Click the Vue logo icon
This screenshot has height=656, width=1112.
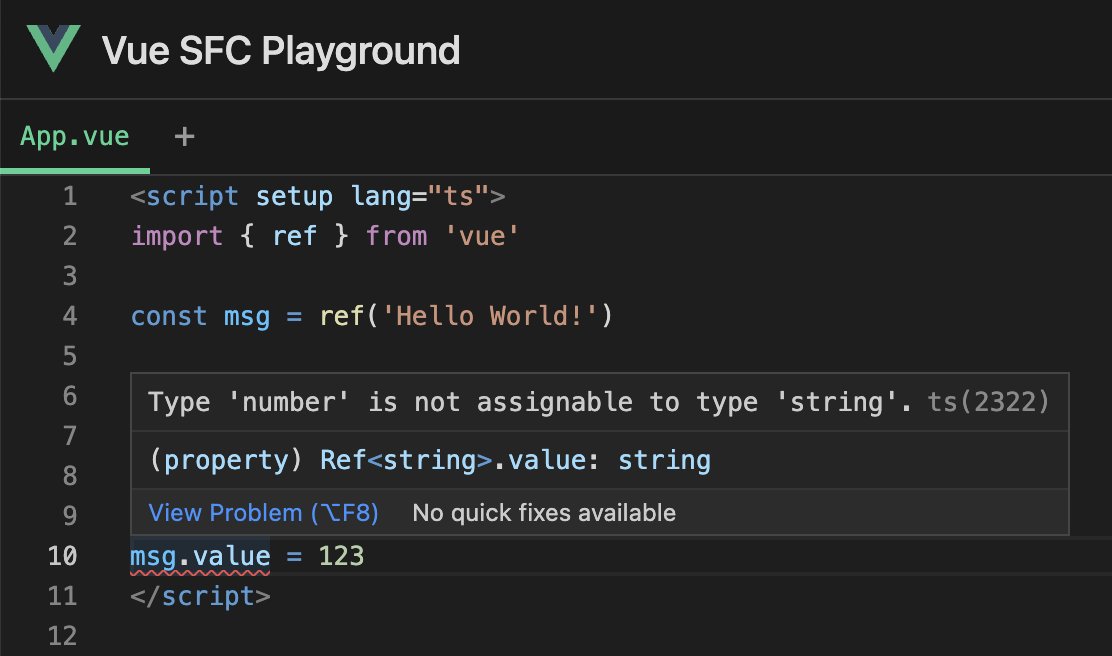click(x=53, y=48)
